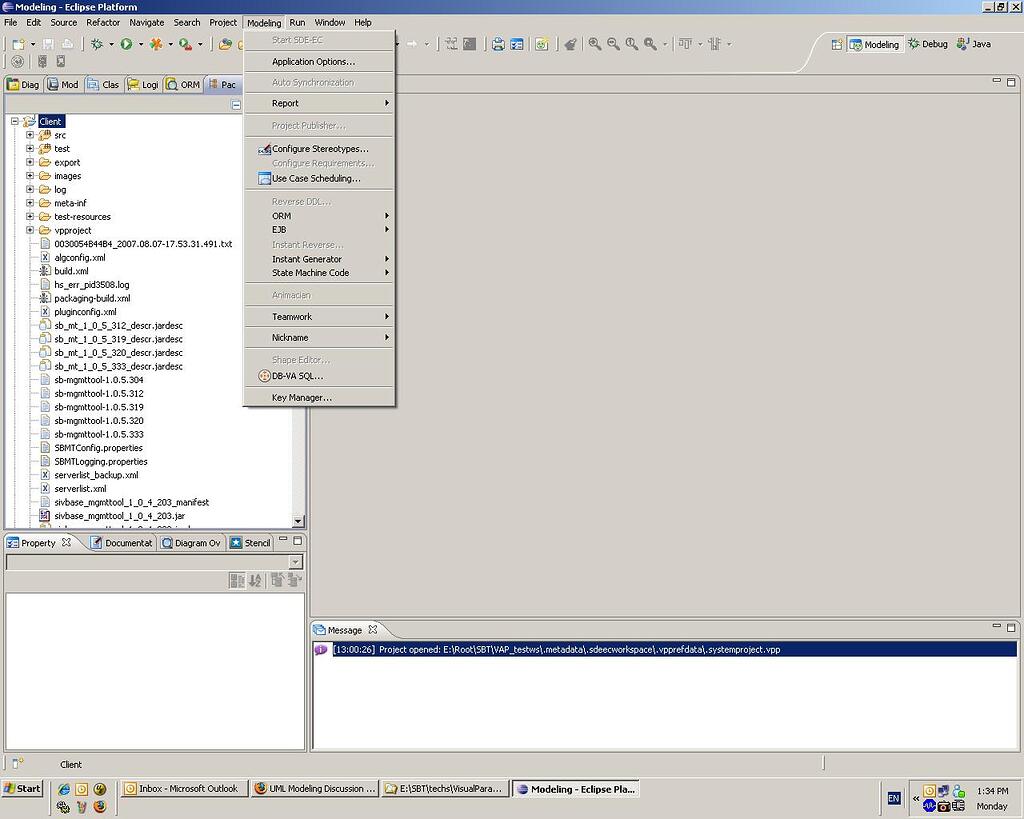The height and width of the screenshot is (819, 1024).
Task: Click the Zoom In magnifier icon
Action: [595, 44]
